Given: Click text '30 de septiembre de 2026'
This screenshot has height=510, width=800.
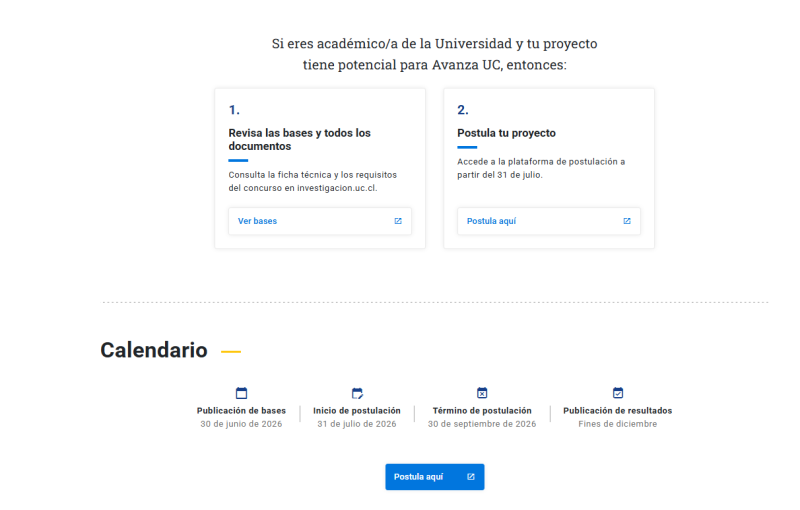Looking at the screenshot, I should (482, 424).
